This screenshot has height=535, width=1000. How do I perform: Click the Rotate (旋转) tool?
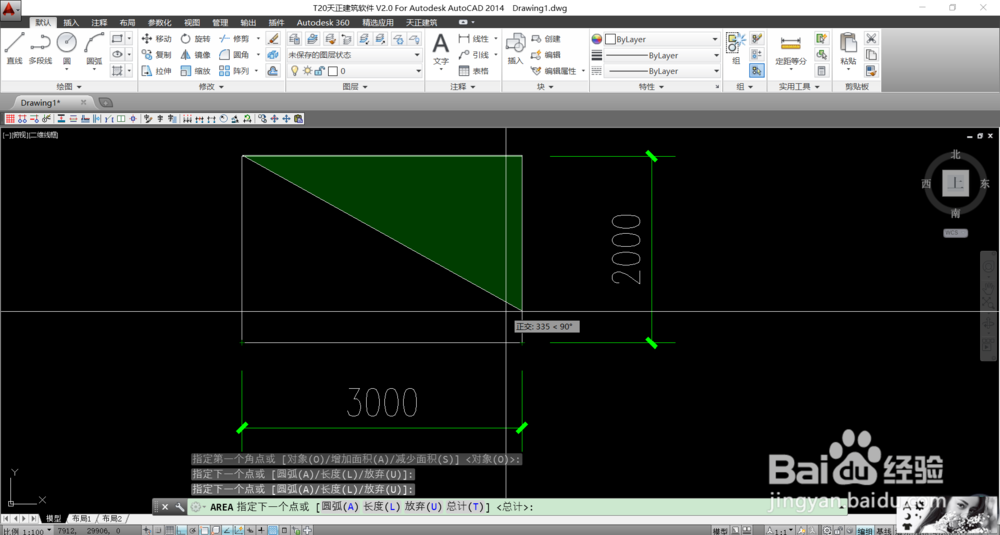pos(195,39)
